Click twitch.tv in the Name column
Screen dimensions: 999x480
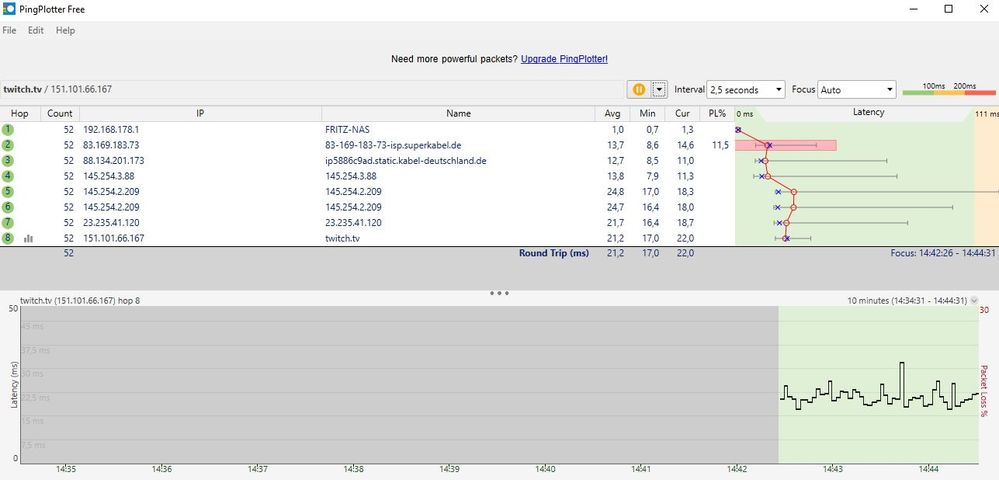click(x=343, y=238)
